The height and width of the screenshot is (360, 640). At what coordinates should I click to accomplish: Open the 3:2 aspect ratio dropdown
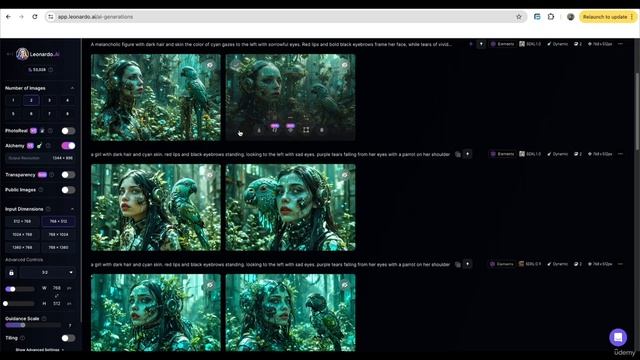click(47, 273)
